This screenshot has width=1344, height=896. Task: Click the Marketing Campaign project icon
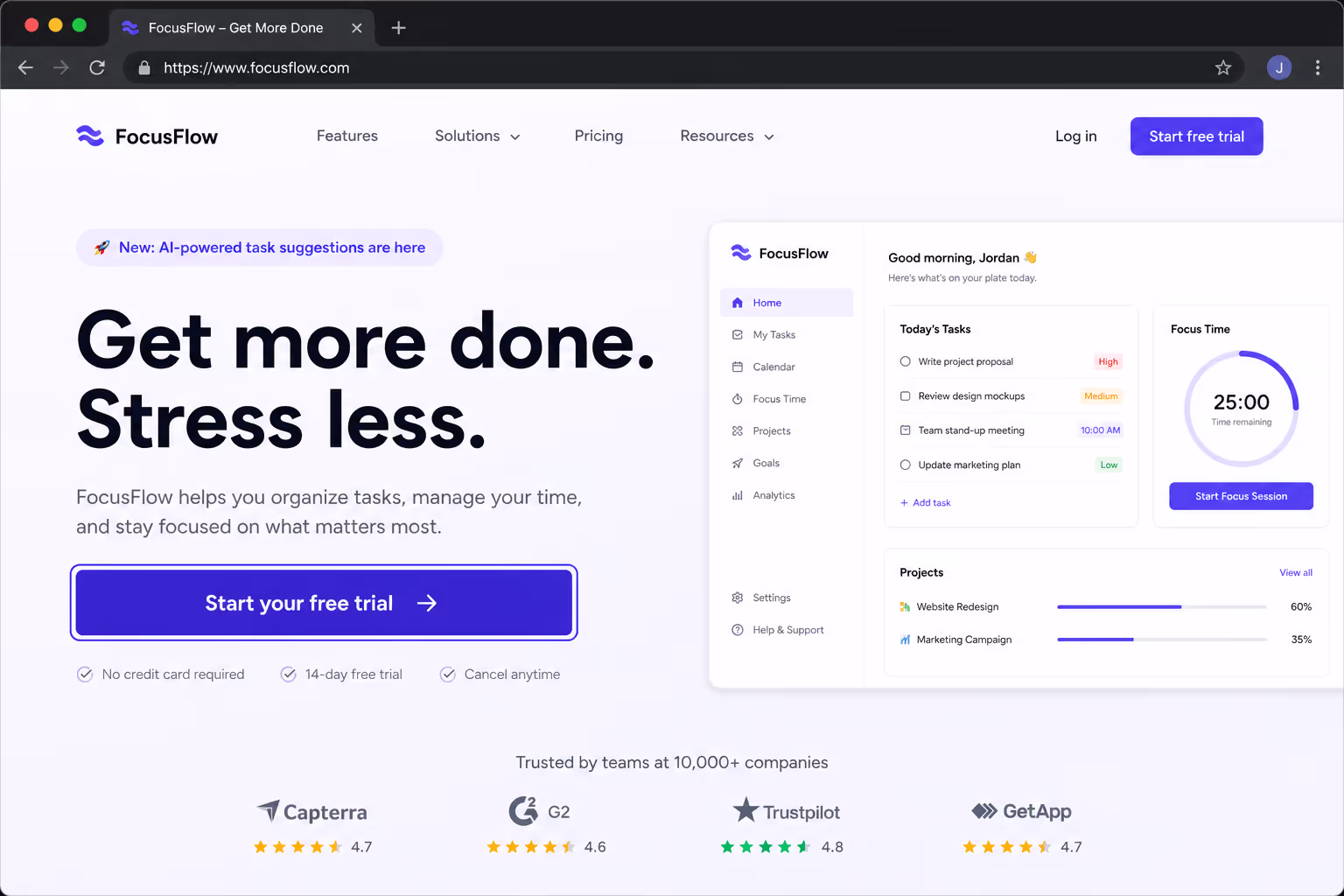[x=905, y=640]
